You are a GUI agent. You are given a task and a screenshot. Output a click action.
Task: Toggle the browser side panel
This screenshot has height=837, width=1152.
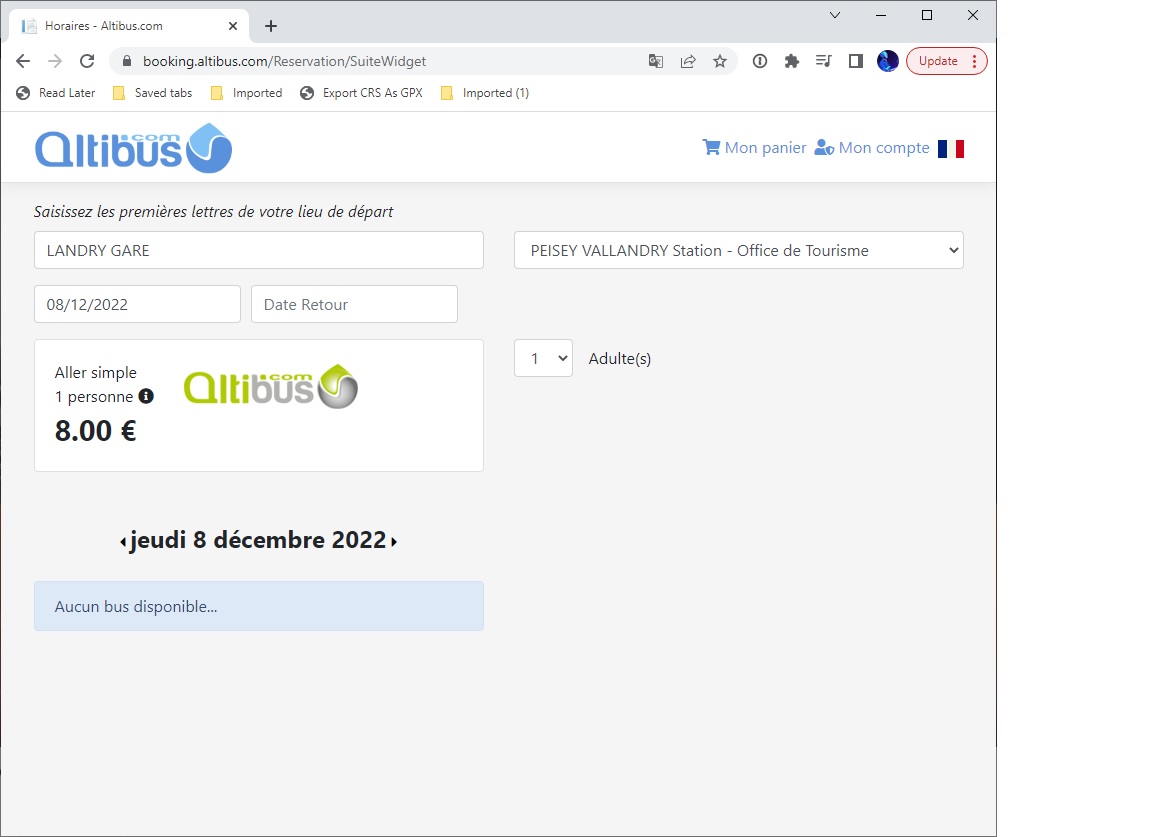855,61
